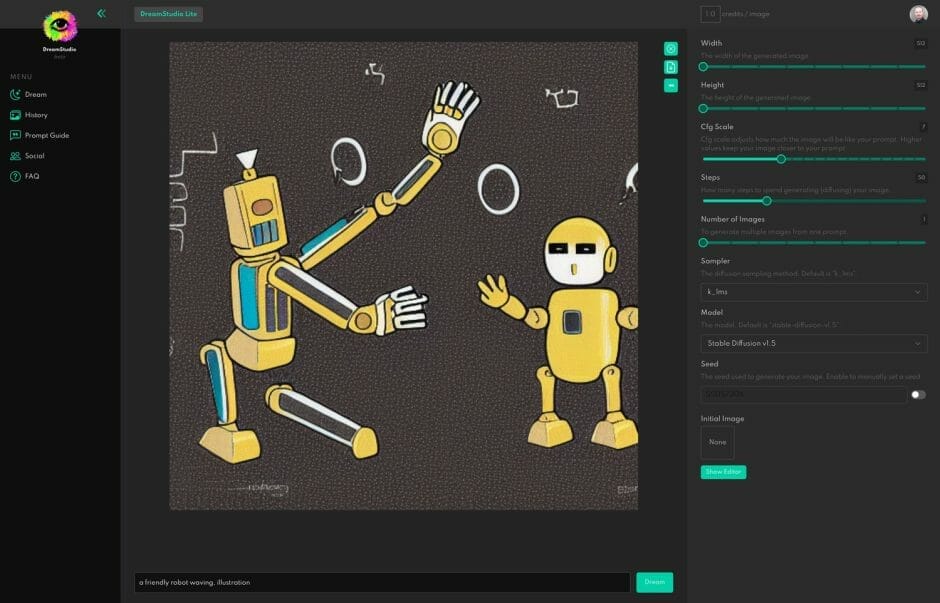Open the Dream page from menu
This screenshot has width=940, height=603.
35,95
